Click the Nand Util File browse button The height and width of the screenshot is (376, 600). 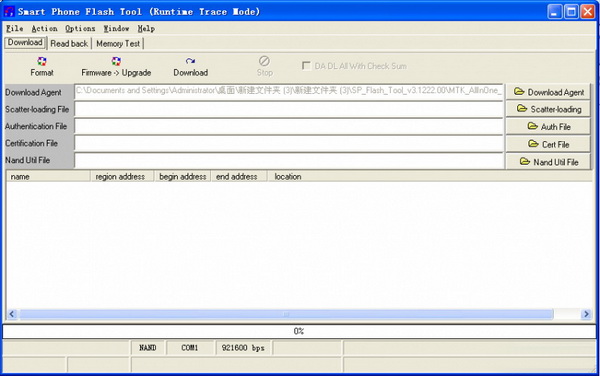click(548, 162)
